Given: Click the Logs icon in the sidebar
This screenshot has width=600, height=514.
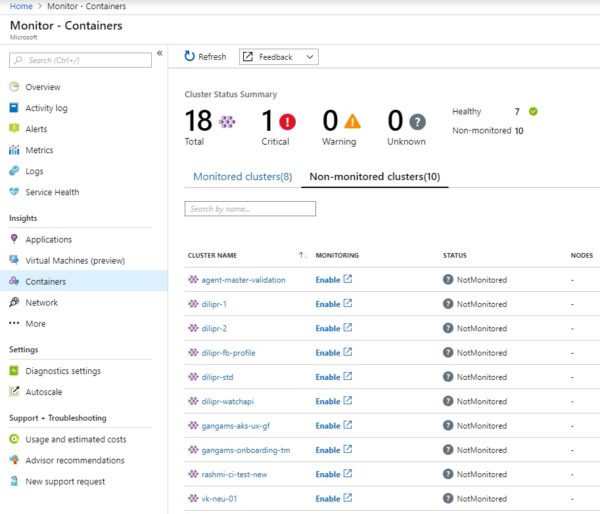Looking at the screenshot, I should click(x=14, y=171).
